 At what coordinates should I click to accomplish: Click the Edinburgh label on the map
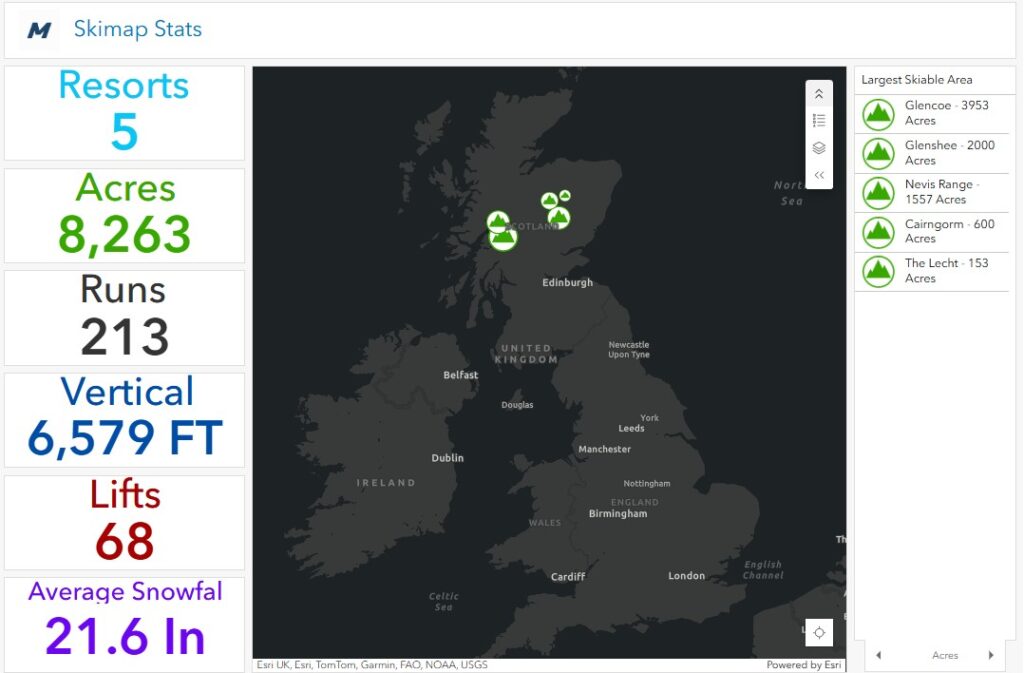tap(567, 283)
